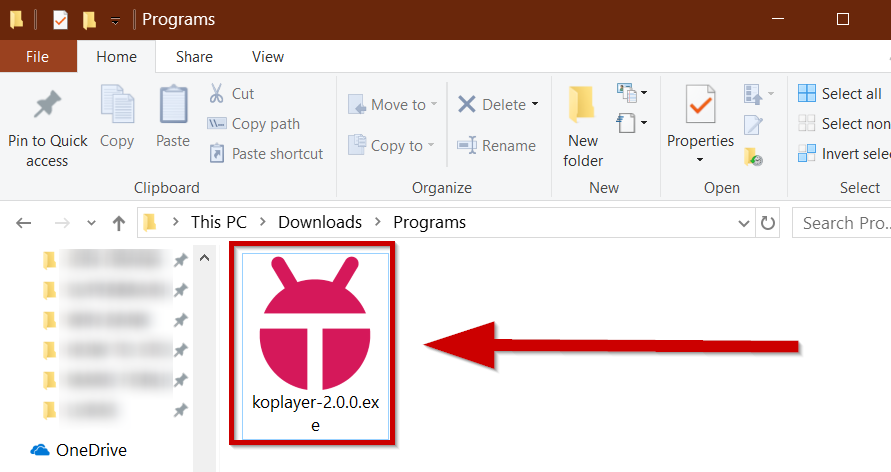891x472 pixels.
Task: Click Downloads in address bar
Action: 320,222
